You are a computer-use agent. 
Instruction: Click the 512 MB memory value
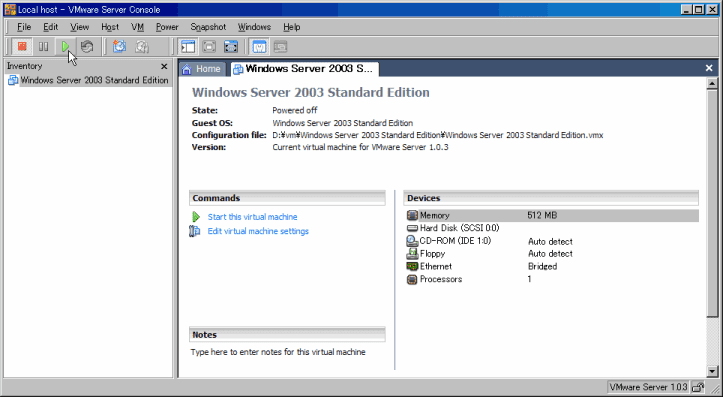(x=542, y=215)
